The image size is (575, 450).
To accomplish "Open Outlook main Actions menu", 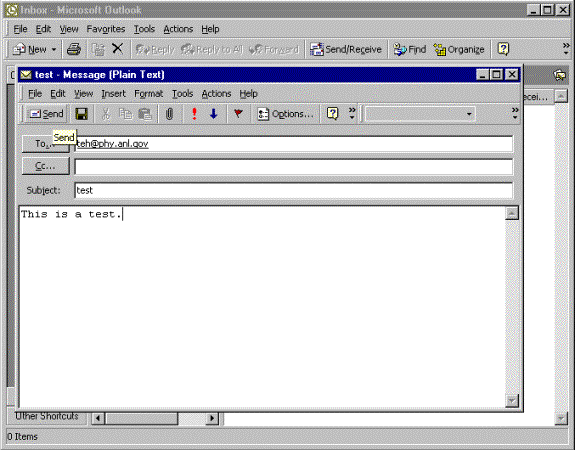I will tap(178, 29).
